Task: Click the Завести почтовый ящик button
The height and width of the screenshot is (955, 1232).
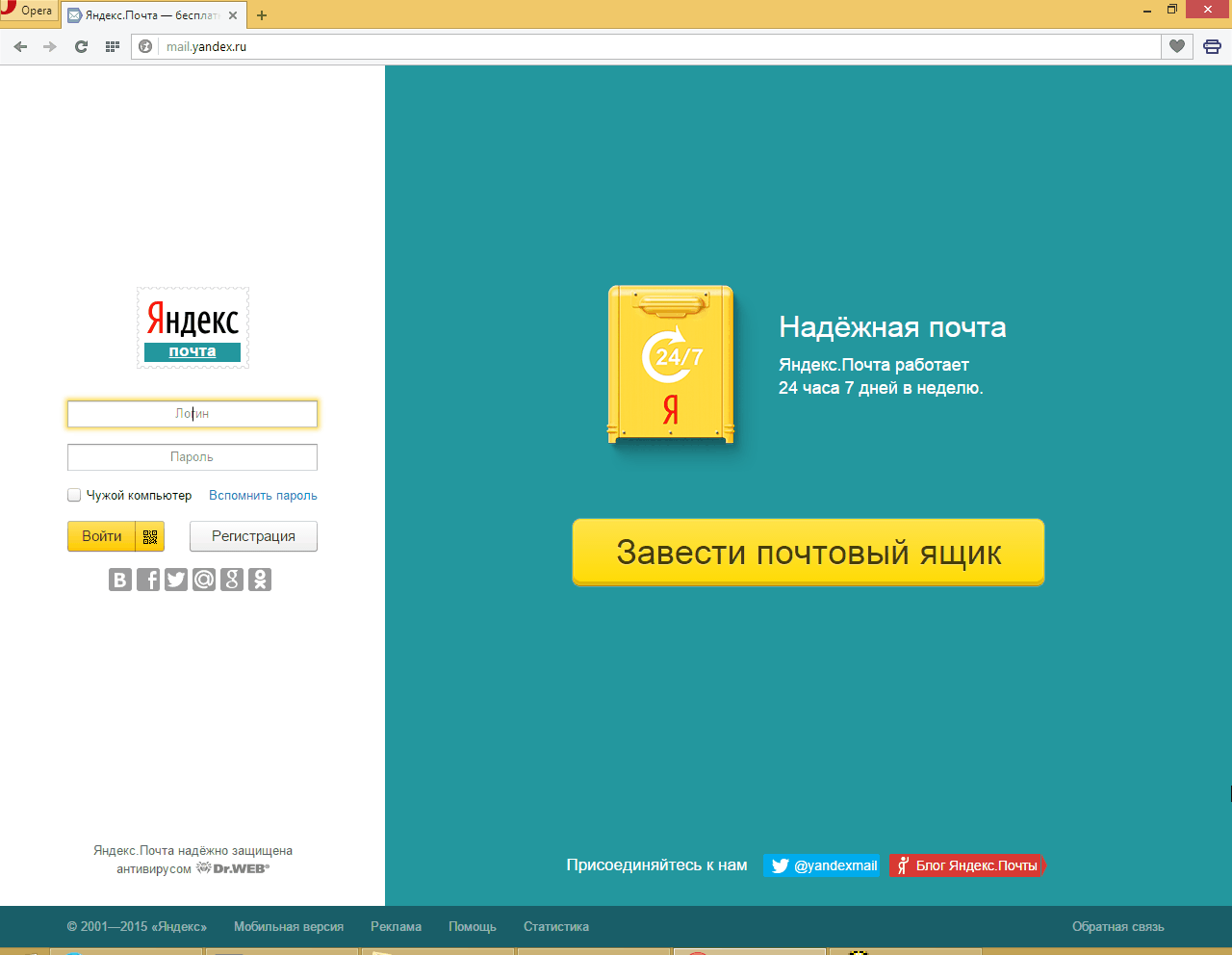Action: click(808, 553)
